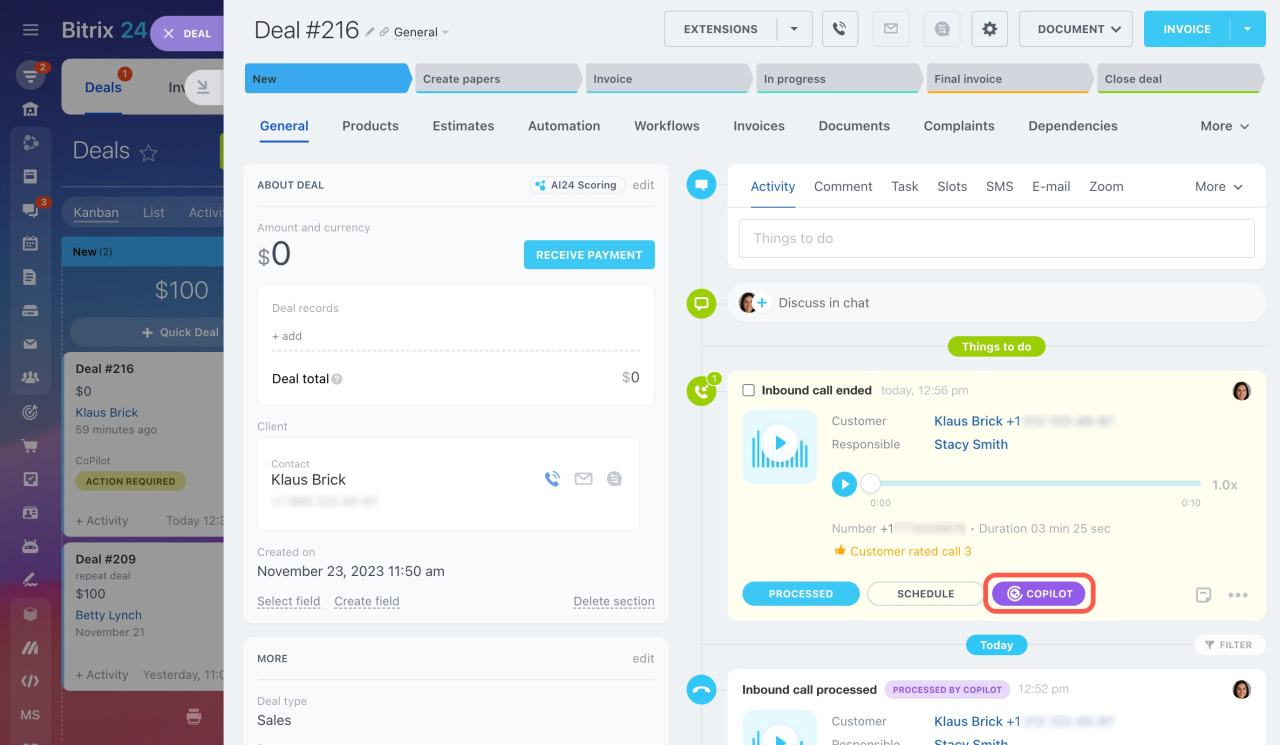The image size is (1280, 745).
Task: Check the Inbound call ended checkbox
Action: (x=748, y=390)
